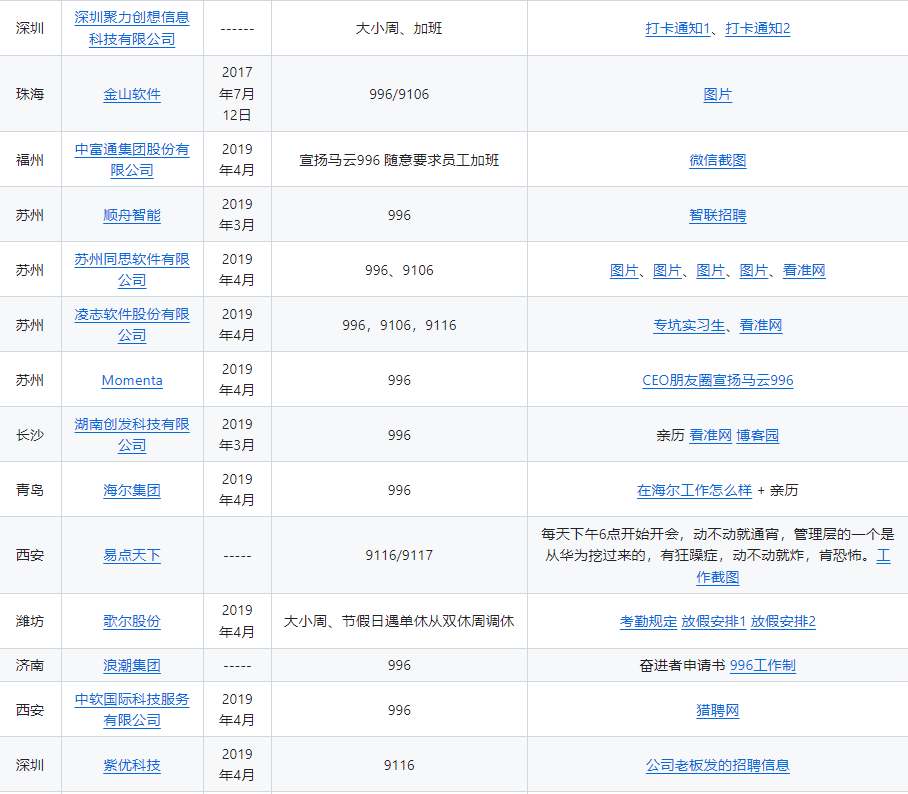Open the 996工作制 link
The height and width of the screenshot is (794, 908).
click(x=763, y=665)
